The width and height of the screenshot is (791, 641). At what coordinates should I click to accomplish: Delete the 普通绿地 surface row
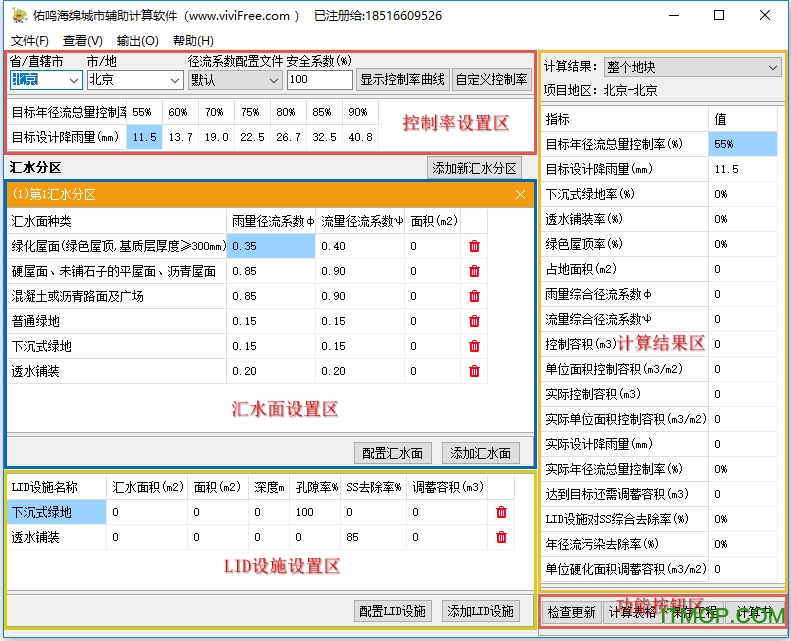click(474, 321)
